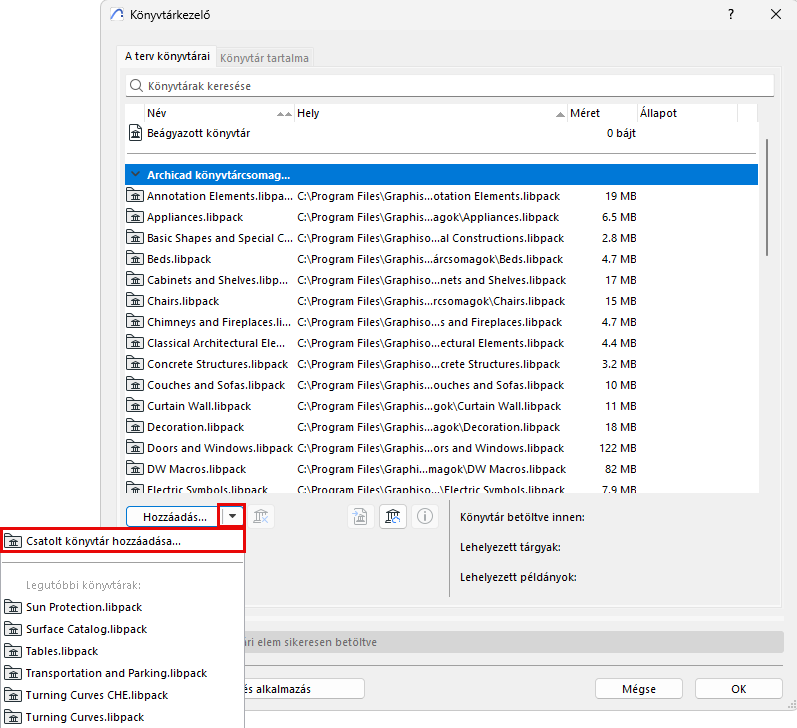Click the Beds.libpack folder icon
Viewport: 797px width, 728px height.
click(x=135, y=259)
